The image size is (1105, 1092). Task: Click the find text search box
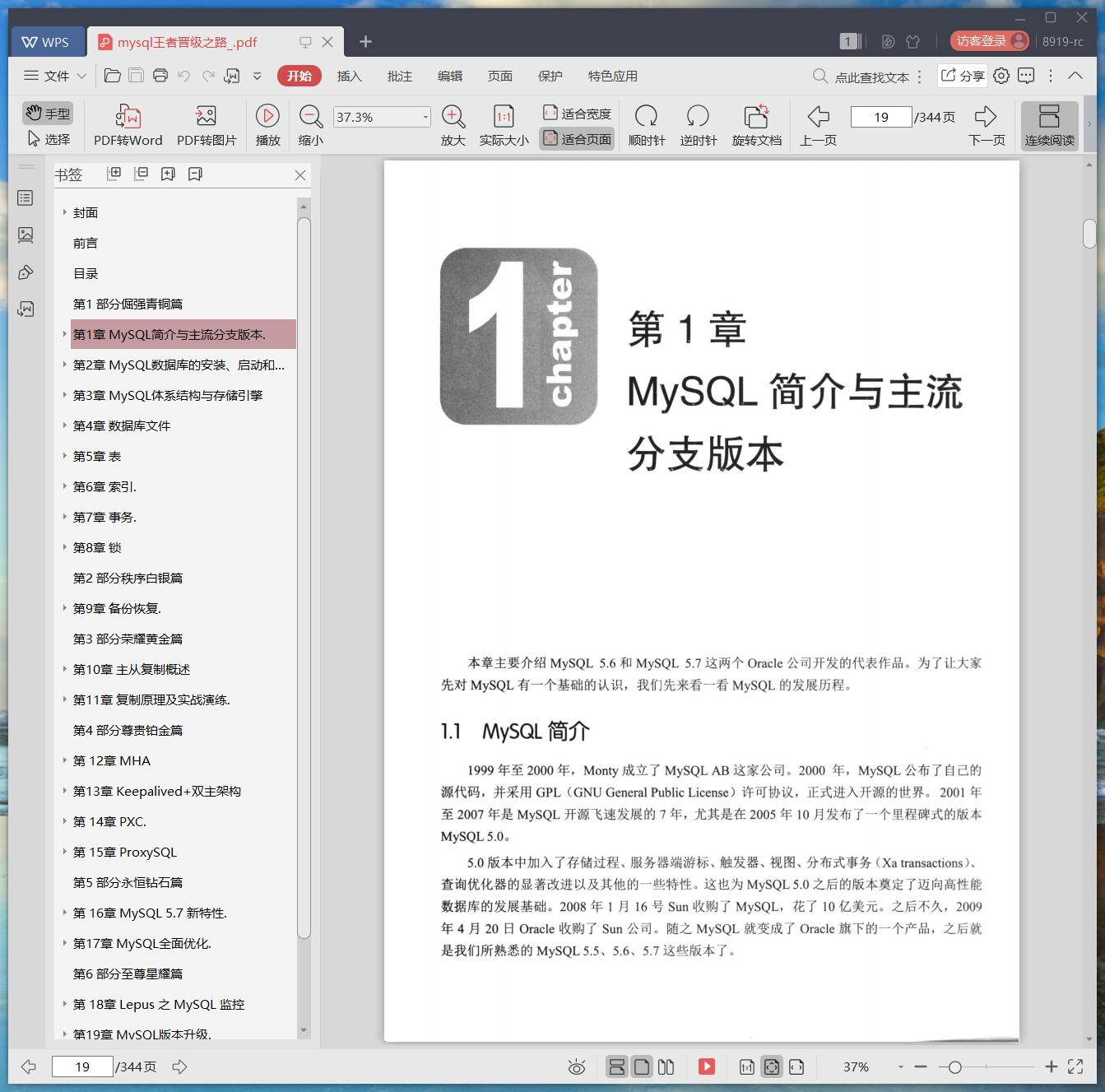861,77
